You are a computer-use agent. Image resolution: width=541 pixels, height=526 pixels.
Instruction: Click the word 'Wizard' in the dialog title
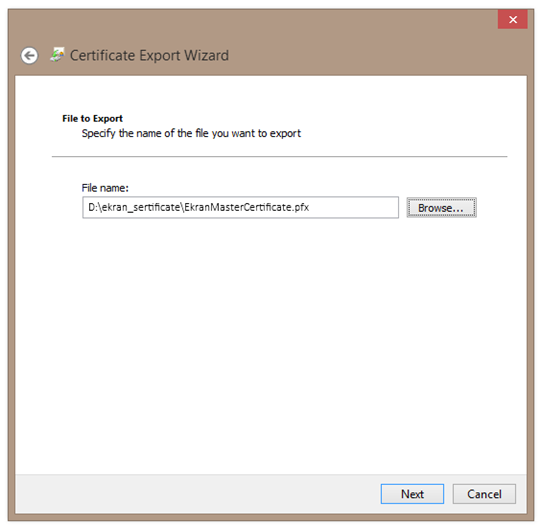coord(206,55)
